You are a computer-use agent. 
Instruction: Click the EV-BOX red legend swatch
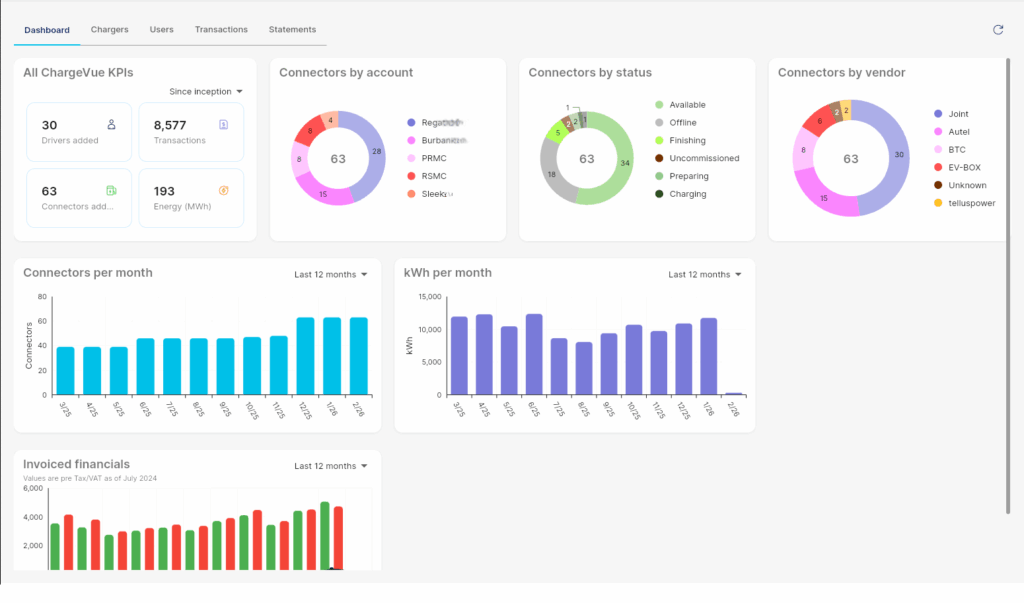pos(937,168)
